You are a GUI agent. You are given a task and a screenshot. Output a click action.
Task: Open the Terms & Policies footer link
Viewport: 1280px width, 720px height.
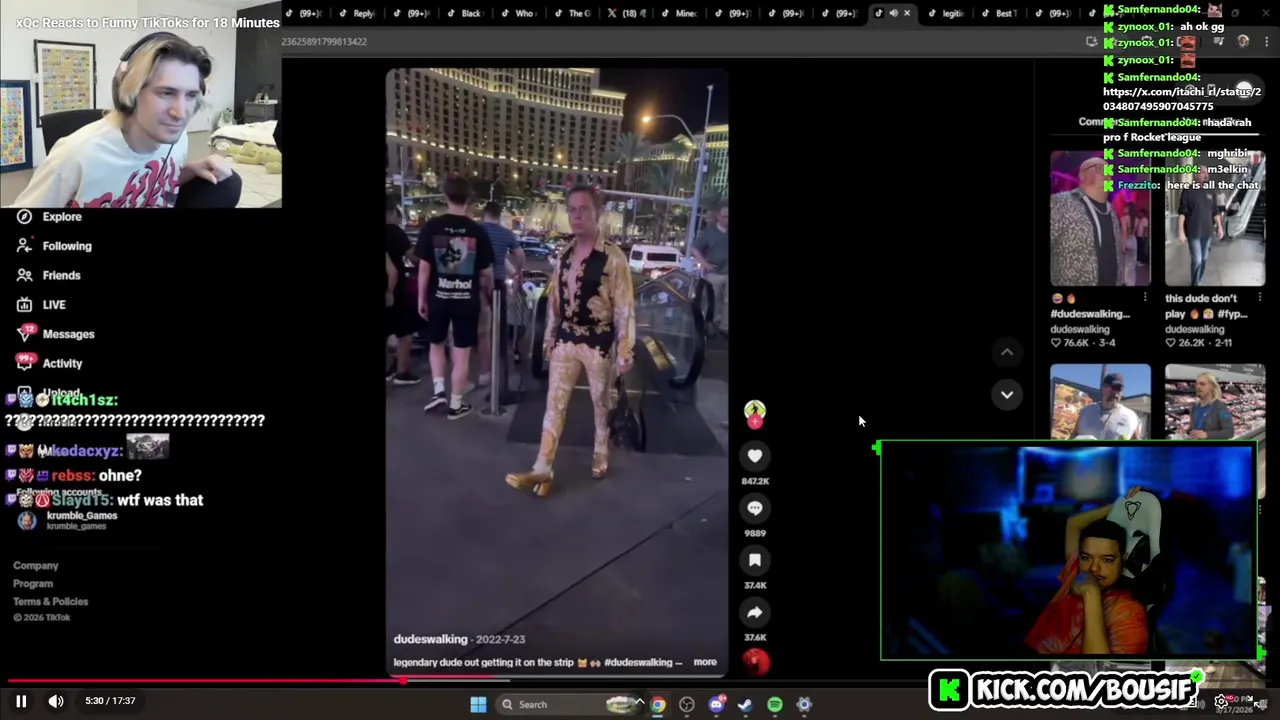pyautogui.click(x=51, y=602)
